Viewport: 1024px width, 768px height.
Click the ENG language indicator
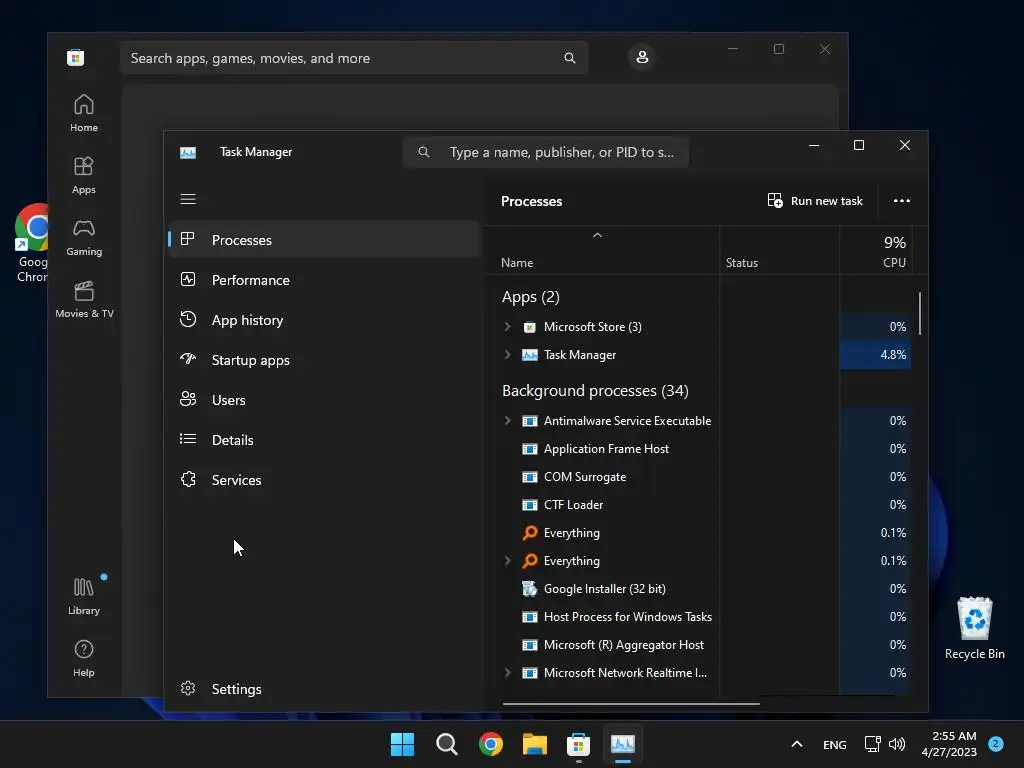pos(835,744)
